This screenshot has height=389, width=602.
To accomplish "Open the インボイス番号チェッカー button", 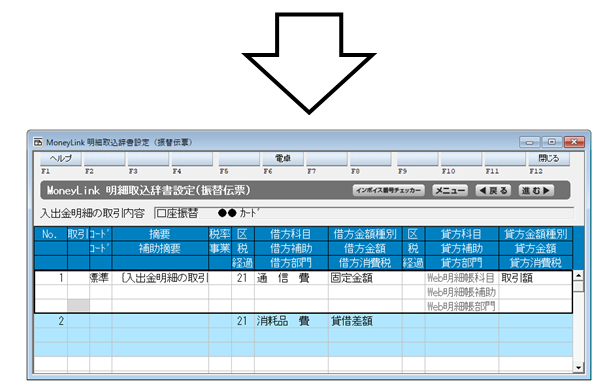I will (x=388, y=190).
